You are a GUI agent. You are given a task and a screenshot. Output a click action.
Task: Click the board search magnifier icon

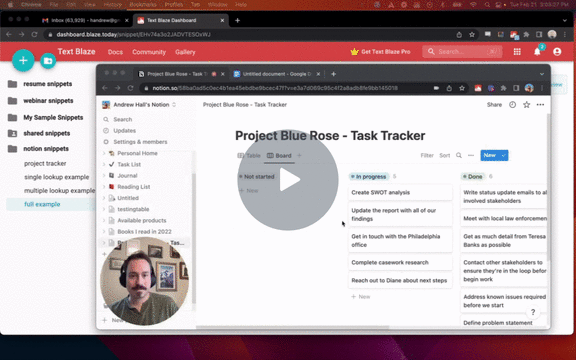tap(459, 156)
